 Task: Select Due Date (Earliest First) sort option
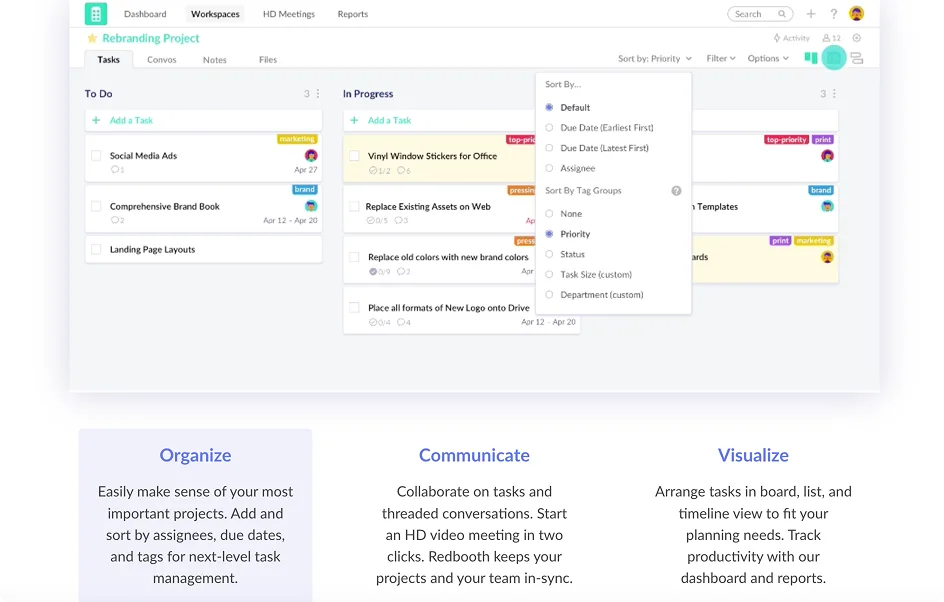[606, 128]
